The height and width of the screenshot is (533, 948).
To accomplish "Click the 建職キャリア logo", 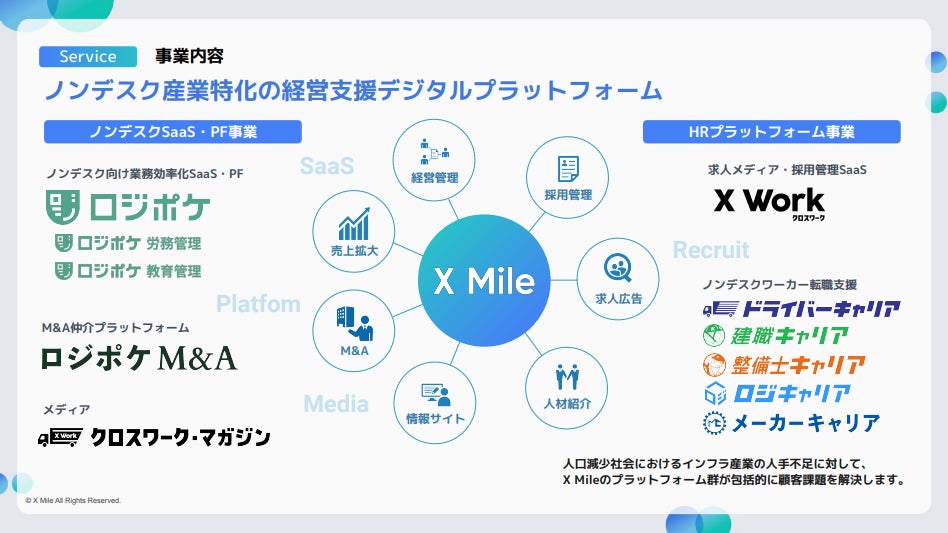I will (776, 335).
